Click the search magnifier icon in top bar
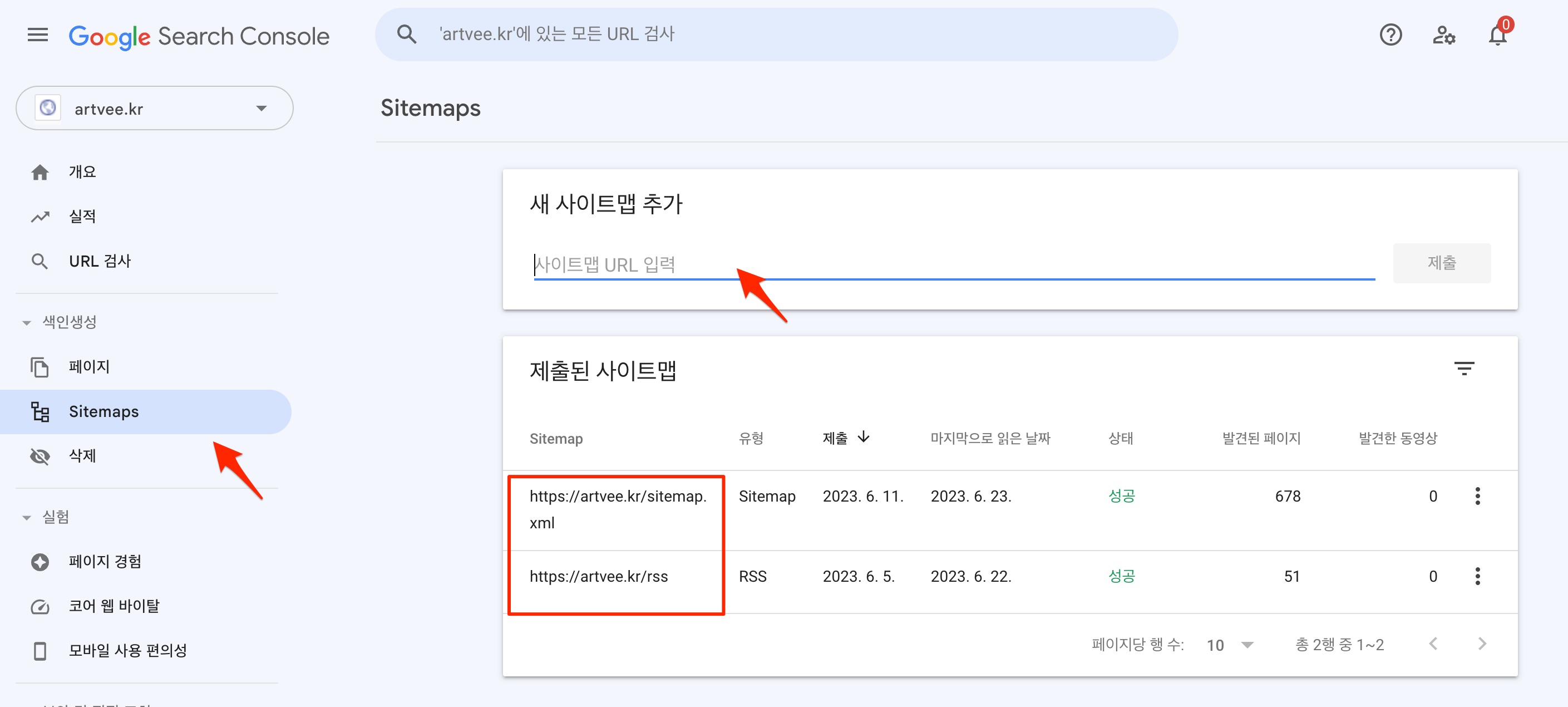This screenshot has width=1568, height=707. (x=407, y=35)
